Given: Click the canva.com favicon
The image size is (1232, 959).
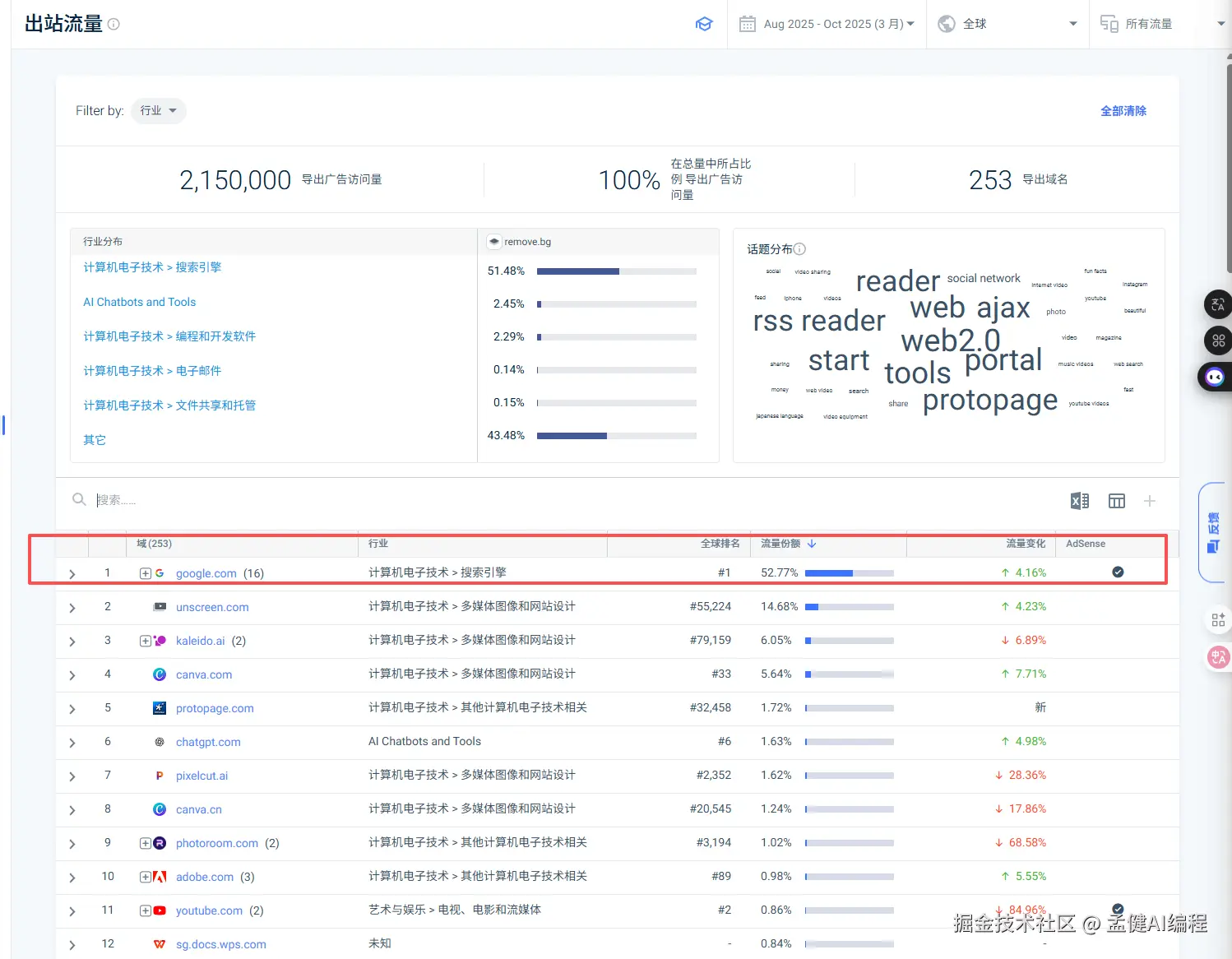Looking at the screenshot, I should (x=160, y=674).
